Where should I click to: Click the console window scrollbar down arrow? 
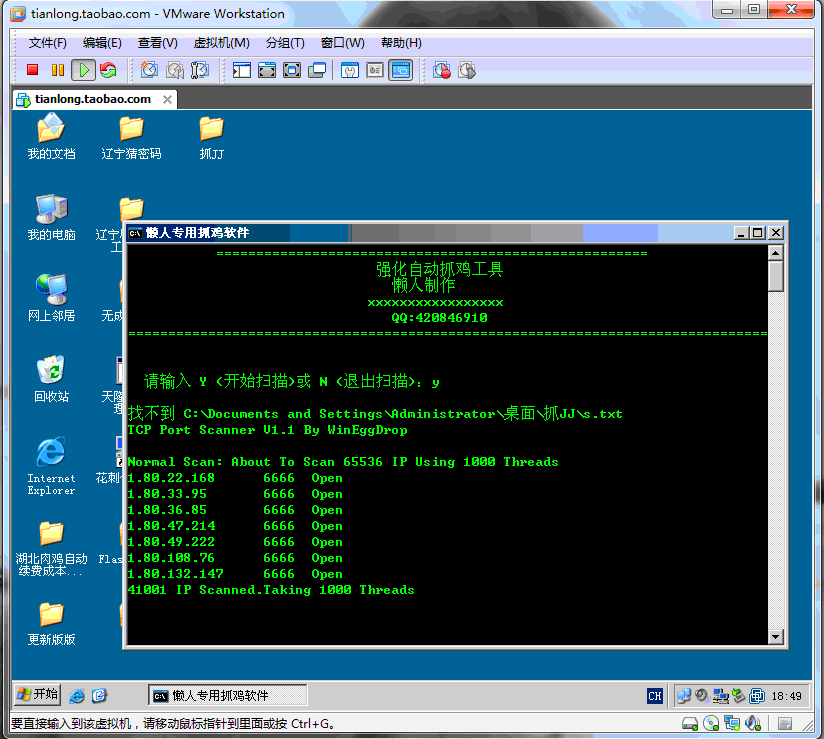(776, 637)
